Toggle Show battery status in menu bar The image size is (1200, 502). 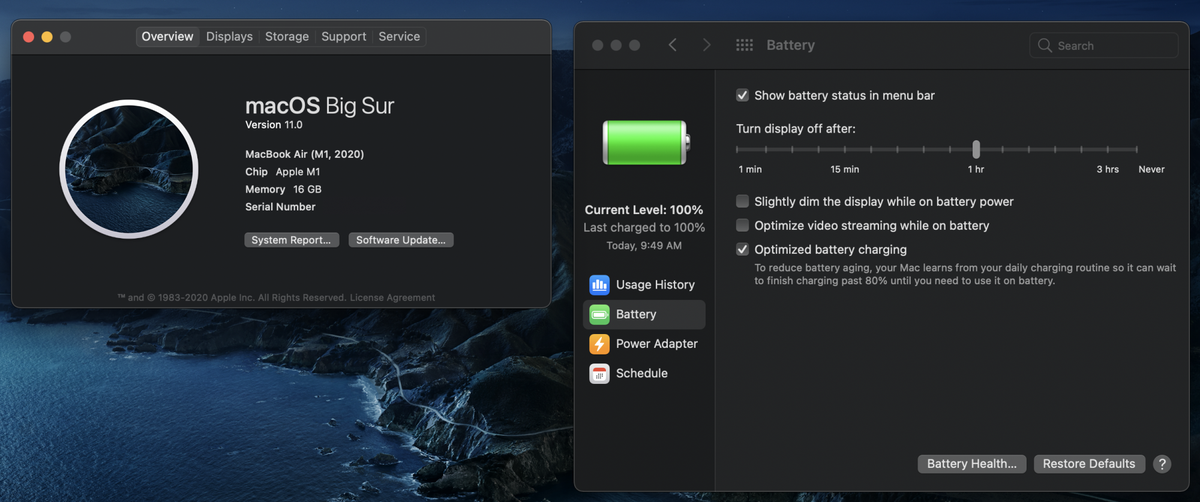(x=742, y=95)
